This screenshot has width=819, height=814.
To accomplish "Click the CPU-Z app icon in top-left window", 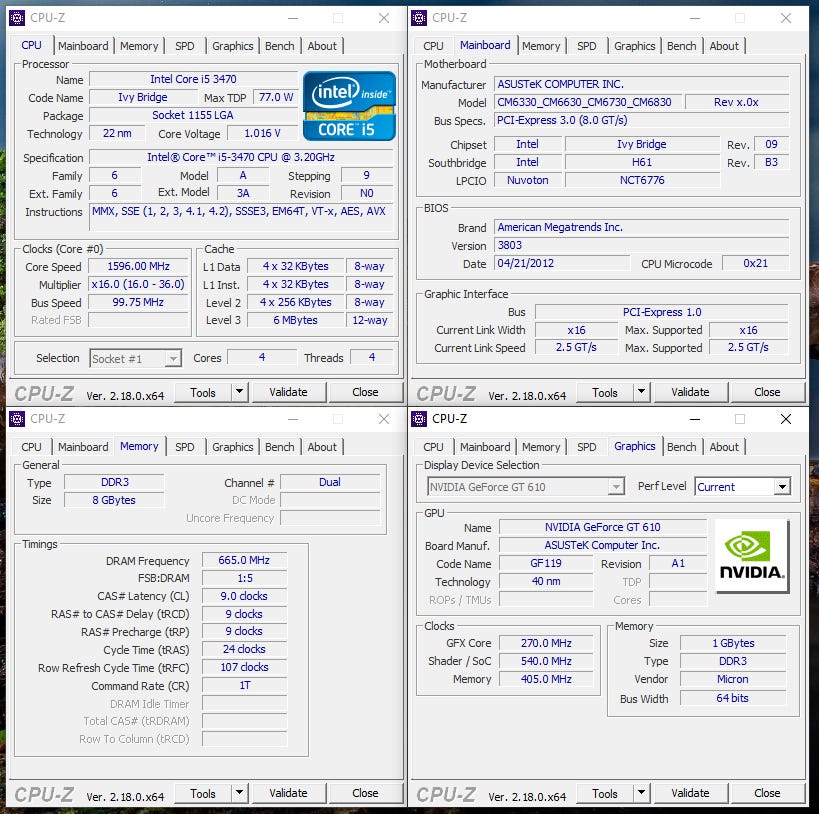I will click(x=17, y=18).
